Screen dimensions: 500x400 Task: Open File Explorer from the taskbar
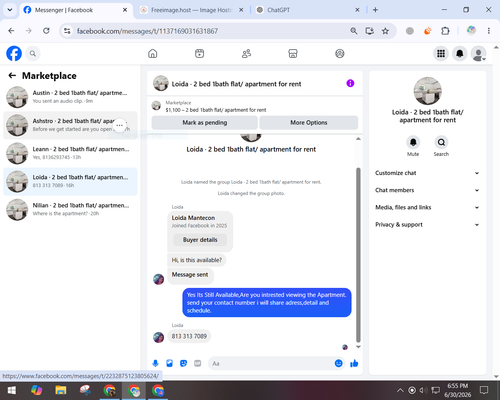point(61,390)
